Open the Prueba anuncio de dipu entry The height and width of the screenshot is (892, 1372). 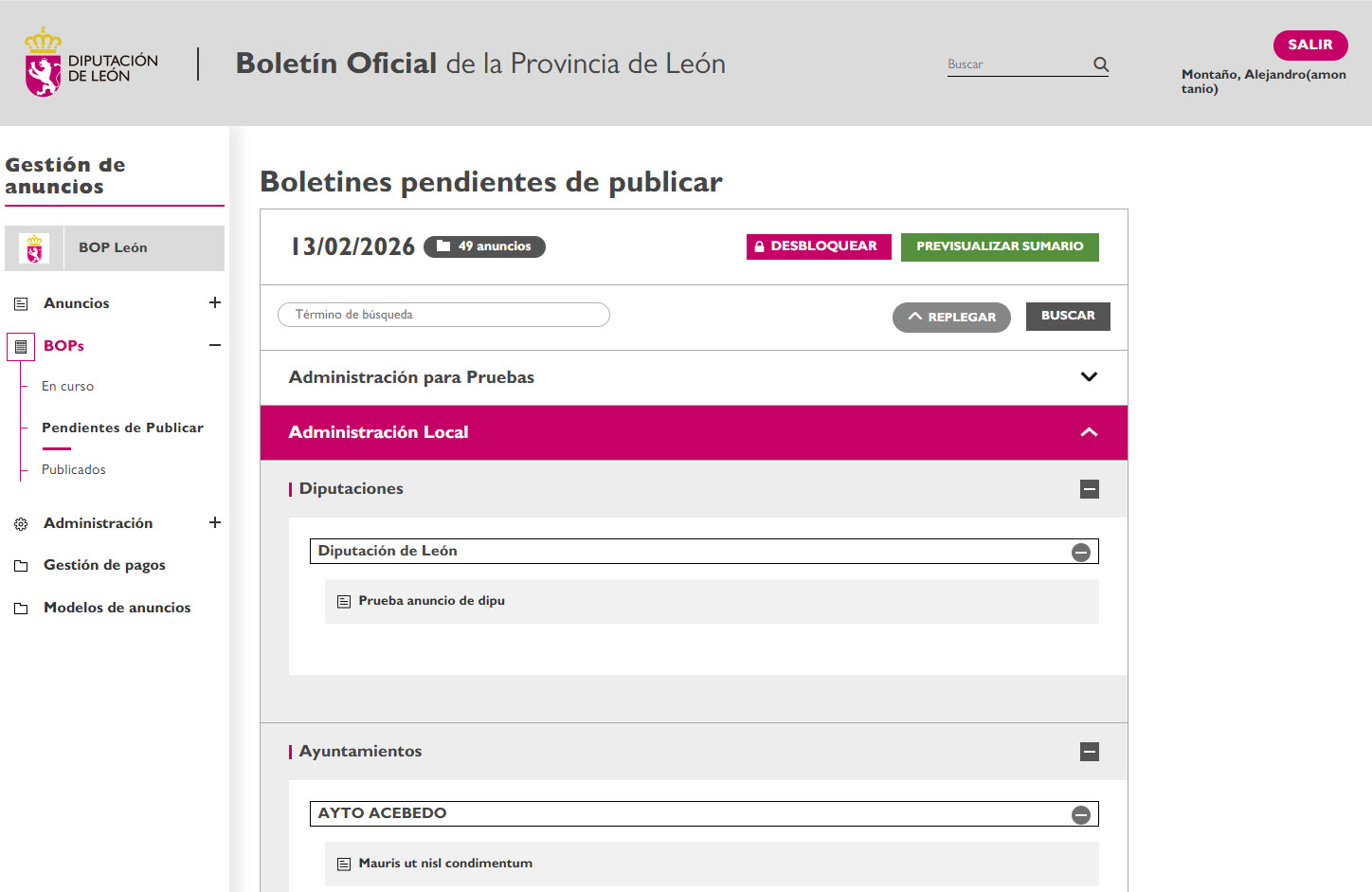(x=431, y=601)
